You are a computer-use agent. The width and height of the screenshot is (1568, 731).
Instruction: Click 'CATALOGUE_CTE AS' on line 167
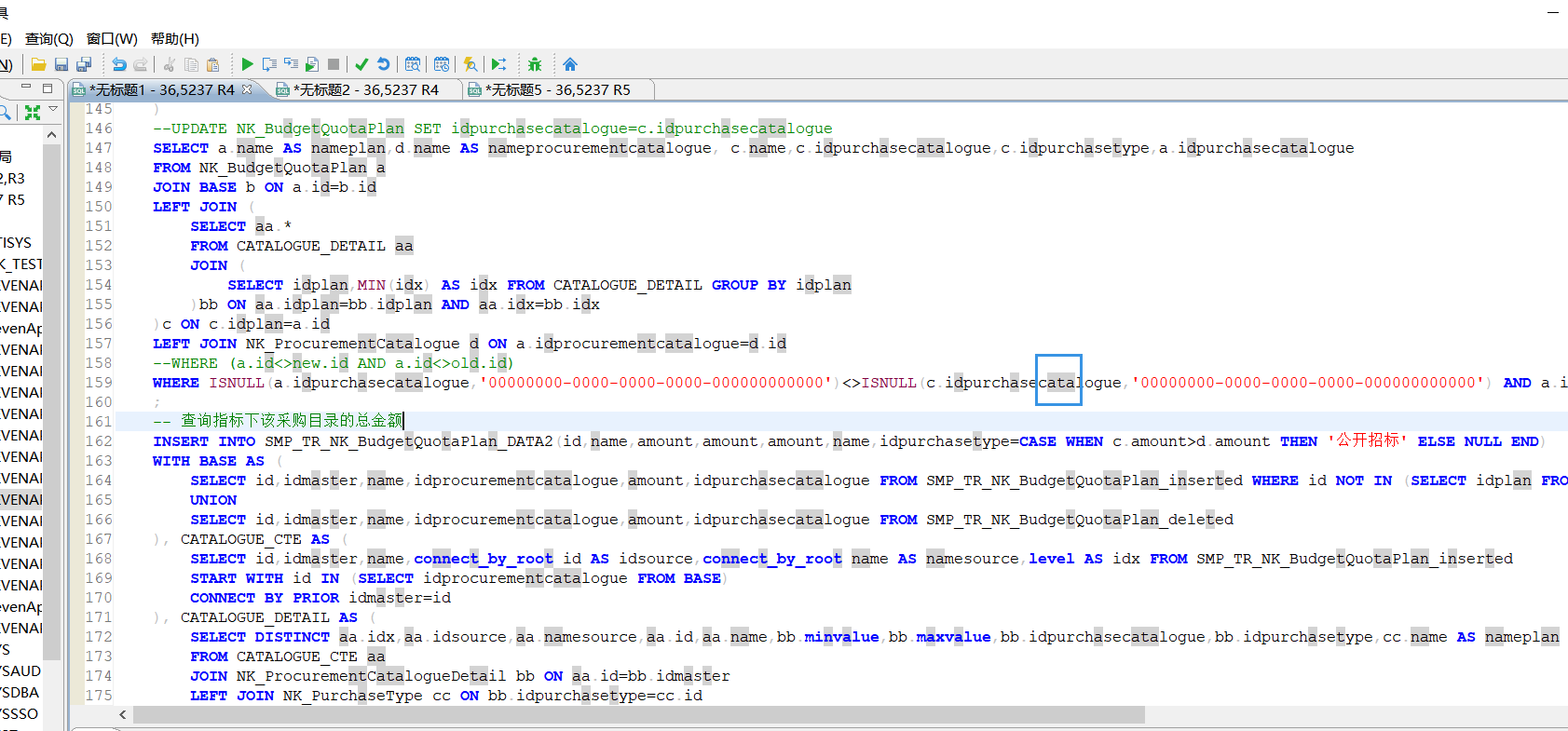255,539
